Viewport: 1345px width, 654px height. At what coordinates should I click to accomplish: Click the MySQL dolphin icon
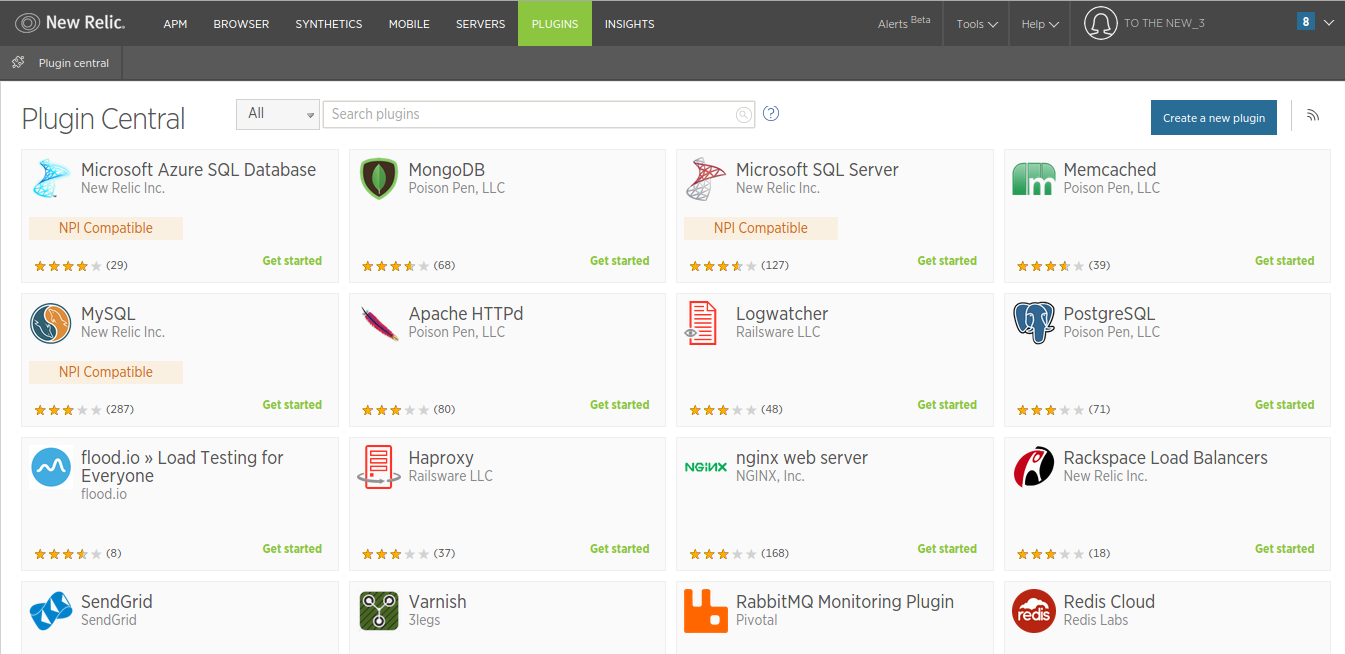tap(51, 323)
